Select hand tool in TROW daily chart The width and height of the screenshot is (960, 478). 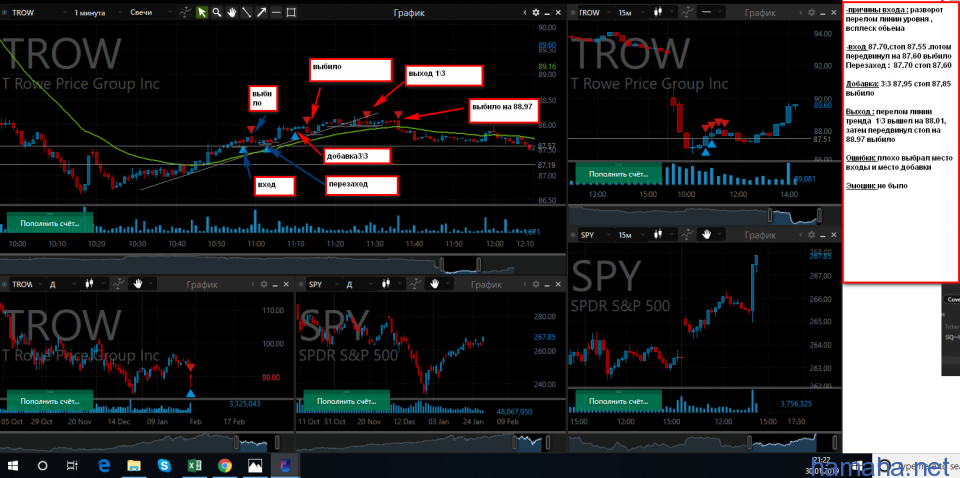click(x=138, y=283)
